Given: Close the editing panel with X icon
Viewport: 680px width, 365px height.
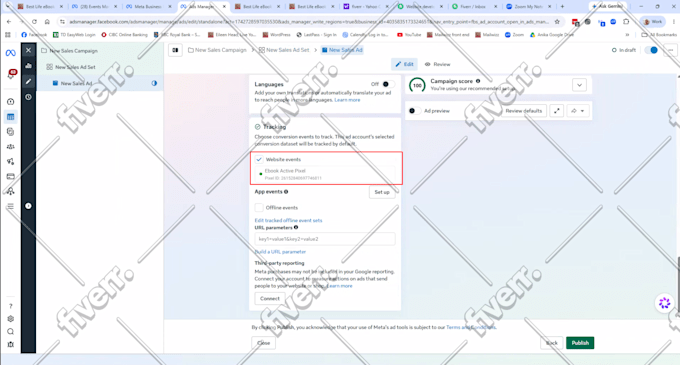Looking at the screenshot, I should 28,50.
